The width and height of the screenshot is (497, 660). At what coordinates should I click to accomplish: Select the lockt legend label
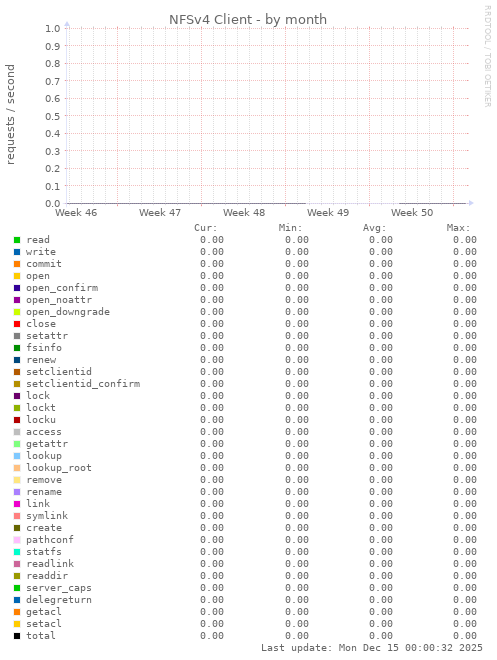(41, 408)
